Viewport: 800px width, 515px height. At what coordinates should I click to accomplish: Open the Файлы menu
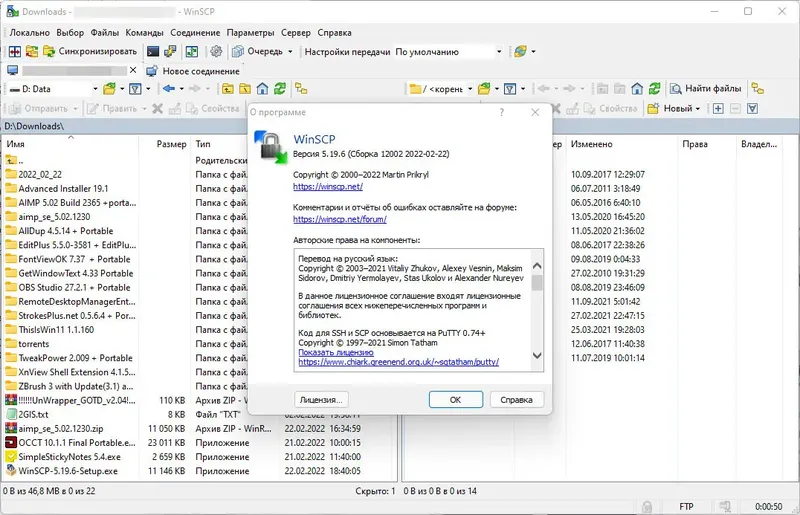tap(105, 33)
